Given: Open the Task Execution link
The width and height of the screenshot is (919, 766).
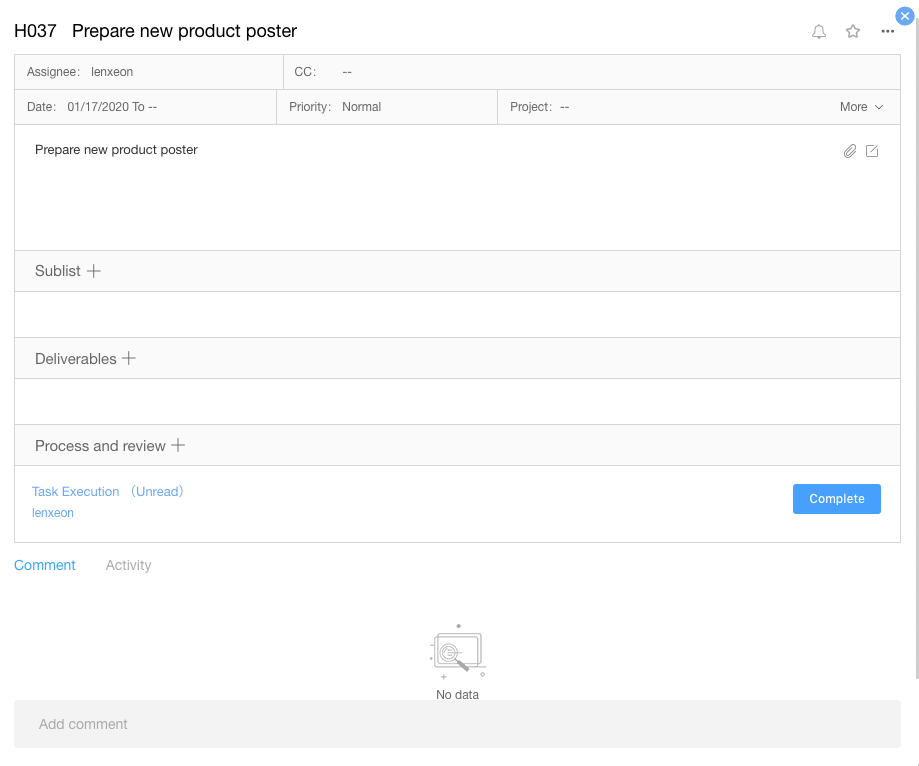Looking at the screenshot, I should click(x=76, y=492).
